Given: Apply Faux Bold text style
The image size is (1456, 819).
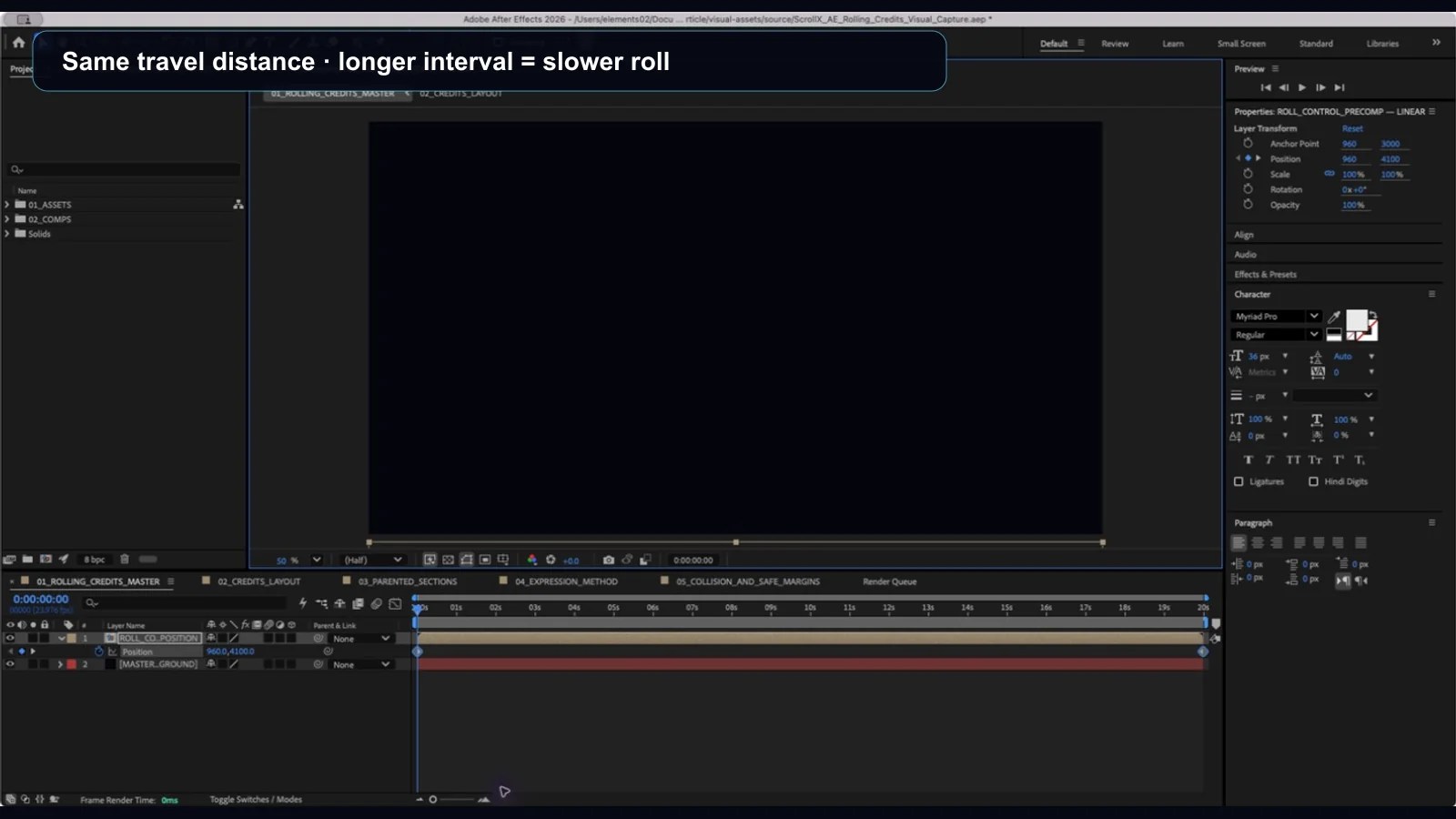Looking at the screenshot, I should click(1249, 460).
